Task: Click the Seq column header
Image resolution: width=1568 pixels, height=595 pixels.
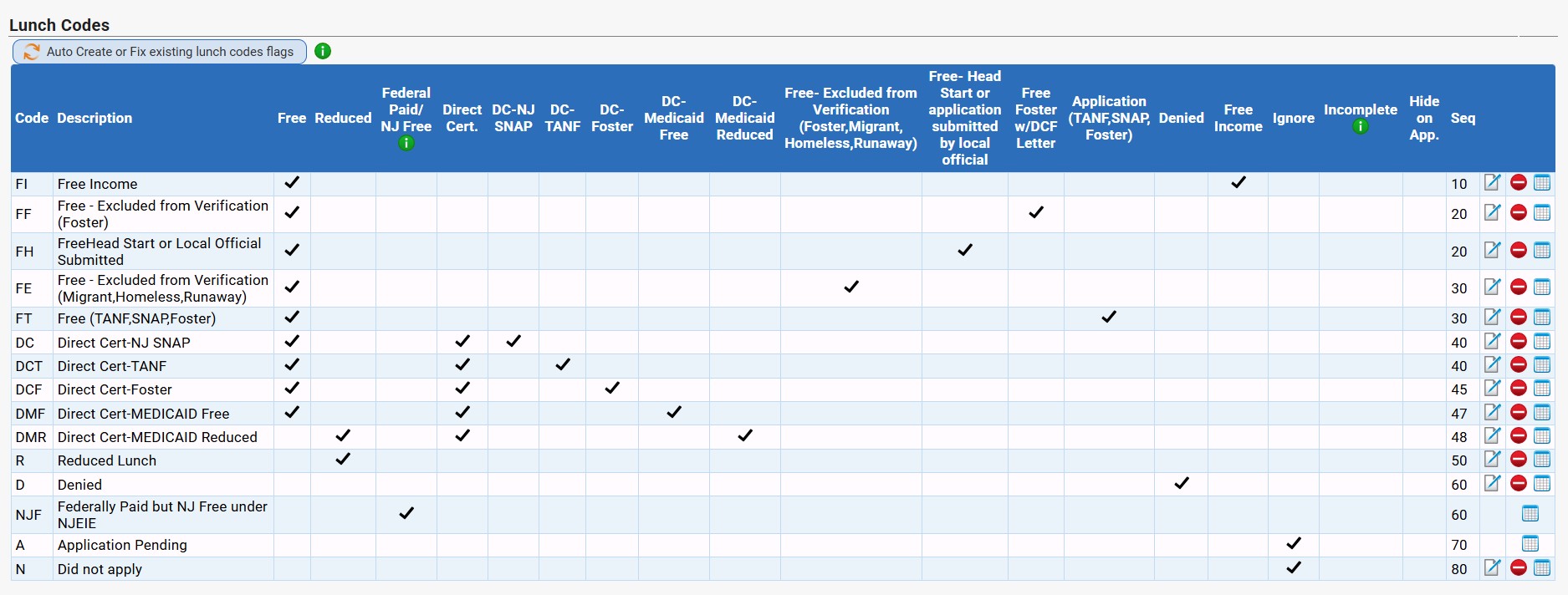Action: point(1463,118)
